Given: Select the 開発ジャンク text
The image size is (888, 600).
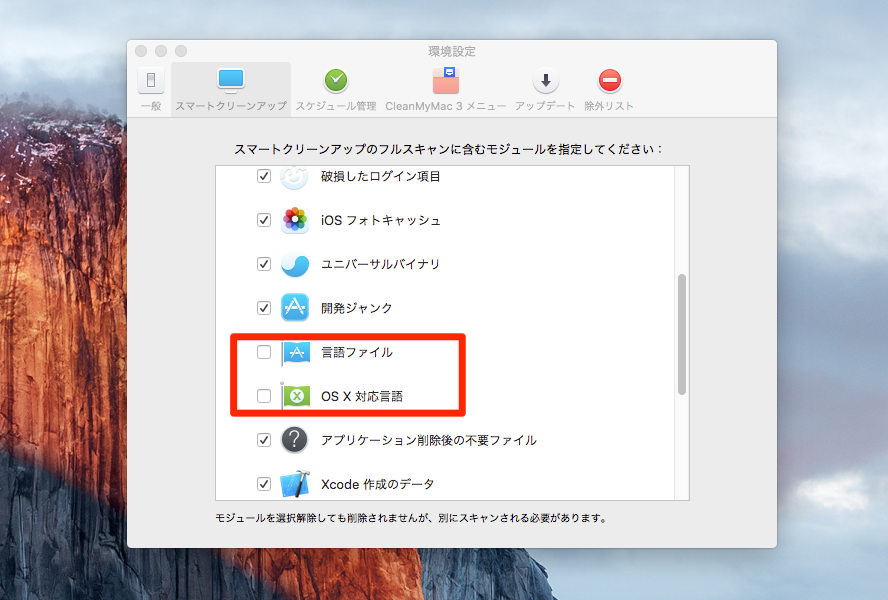Looking at the screenshot, I should pyautogui.click(x=357, y=308).
